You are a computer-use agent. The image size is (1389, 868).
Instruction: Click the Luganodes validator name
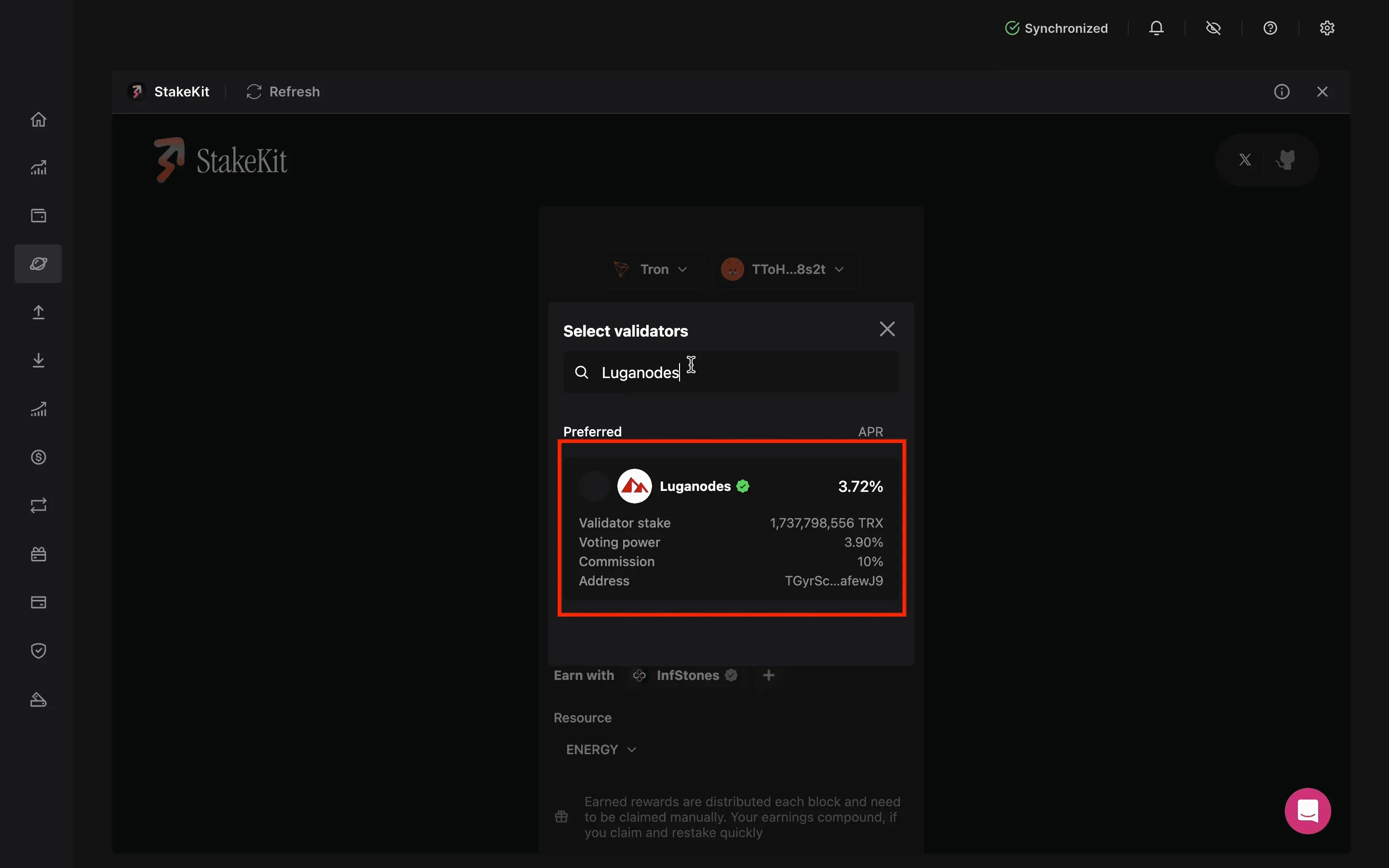(x=695, y=486)
